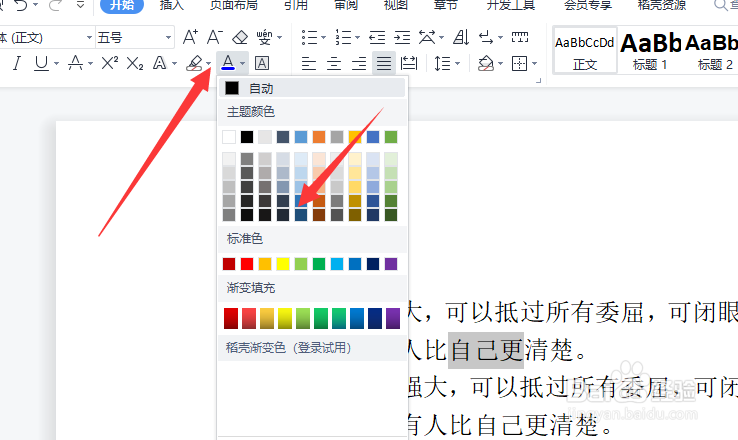Screen dimensions: 738x440
Task: Apply a bulleted list
Action: [309, 37]
